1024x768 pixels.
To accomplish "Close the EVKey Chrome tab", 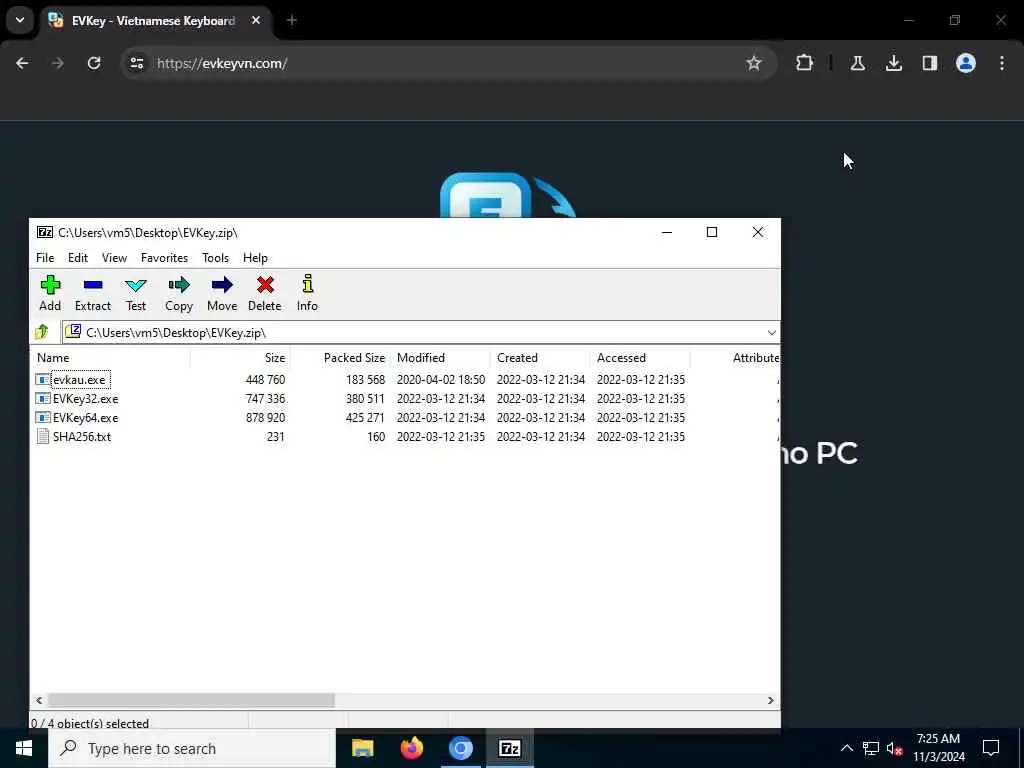I will tap(256, 21).
